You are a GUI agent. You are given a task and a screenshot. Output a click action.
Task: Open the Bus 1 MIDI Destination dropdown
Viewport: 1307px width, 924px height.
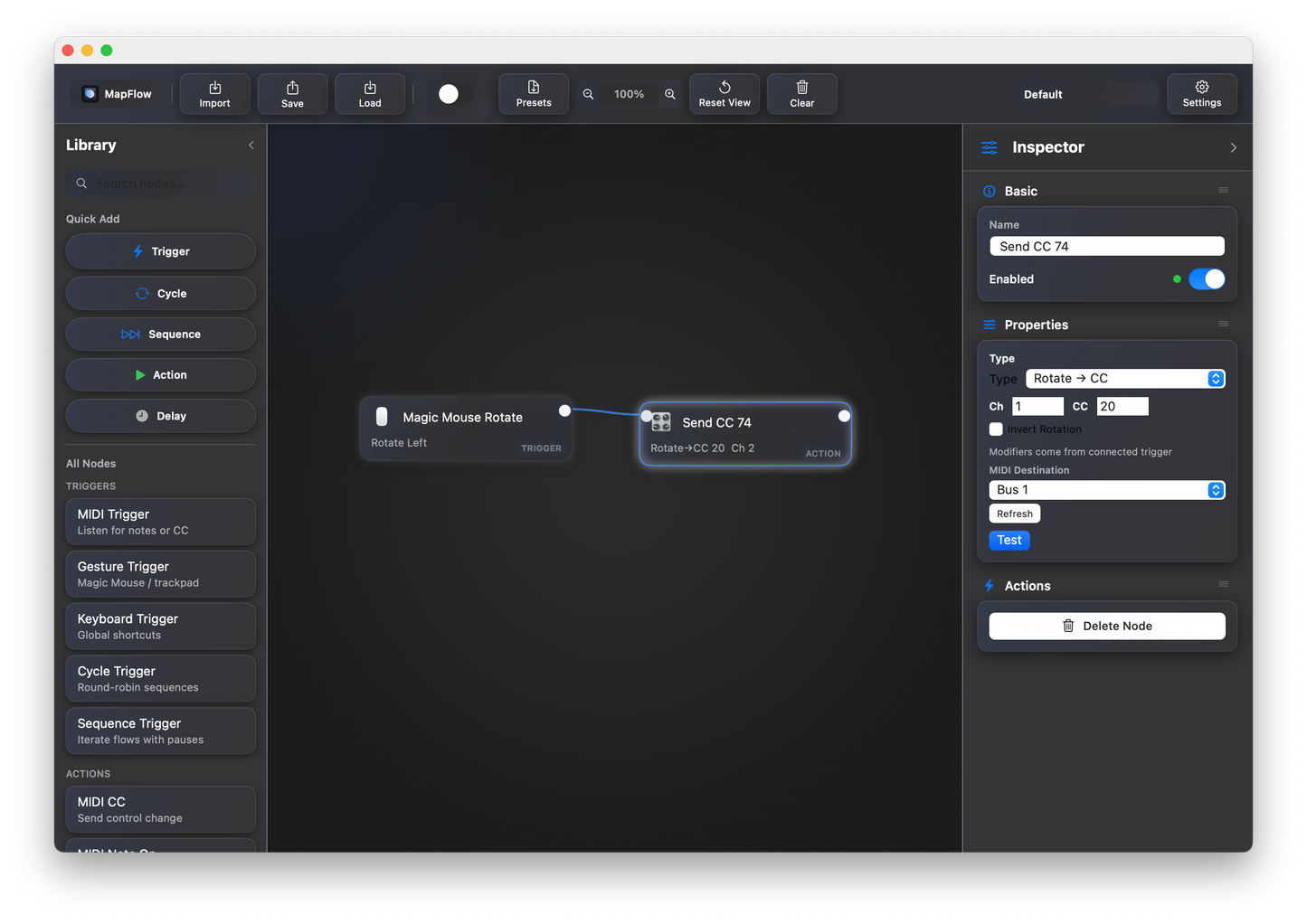pyautogui.click(x=1106, y=489)
